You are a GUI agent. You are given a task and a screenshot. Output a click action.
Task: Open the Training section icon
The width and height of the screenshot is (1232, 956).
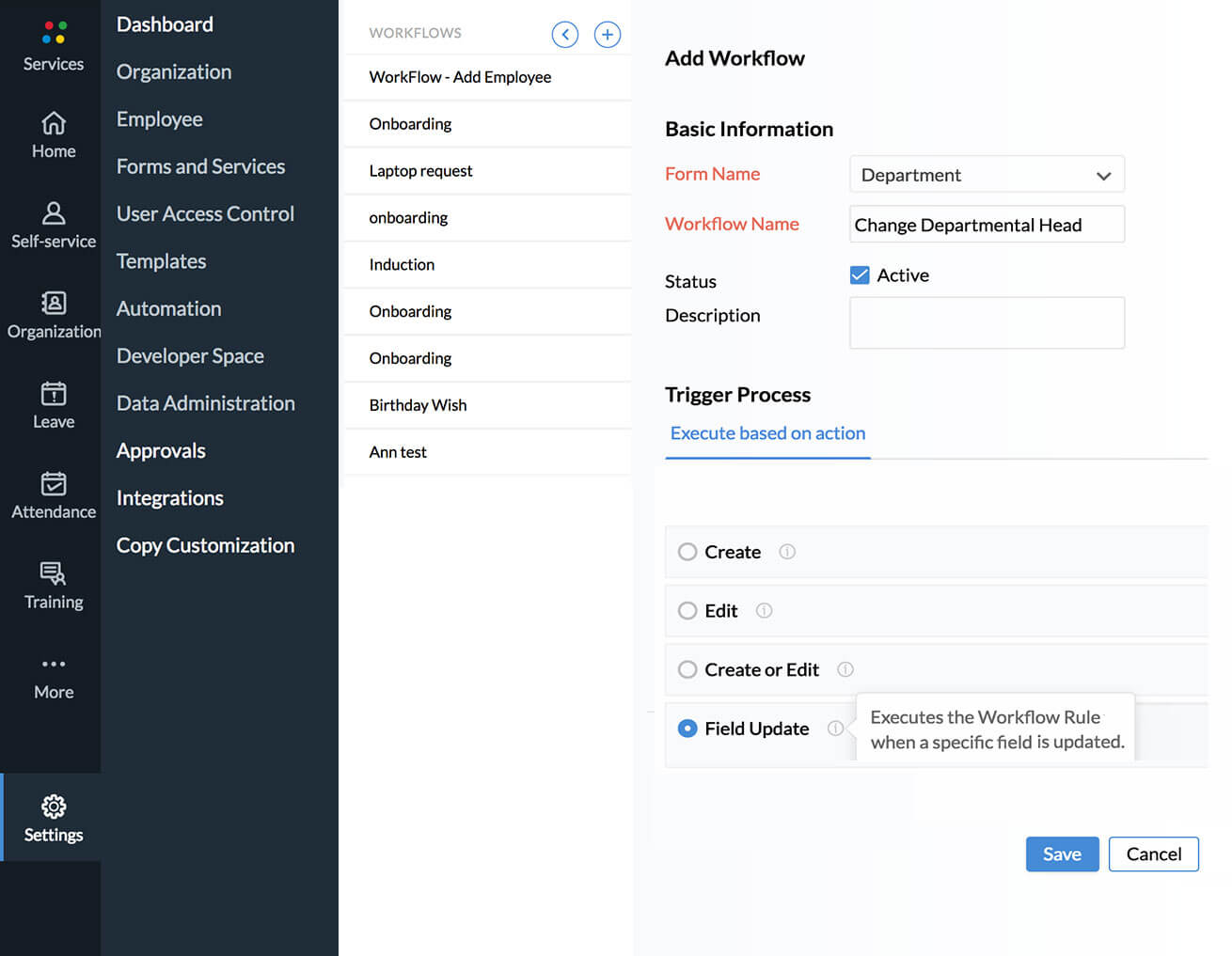[x=54, y=573]
